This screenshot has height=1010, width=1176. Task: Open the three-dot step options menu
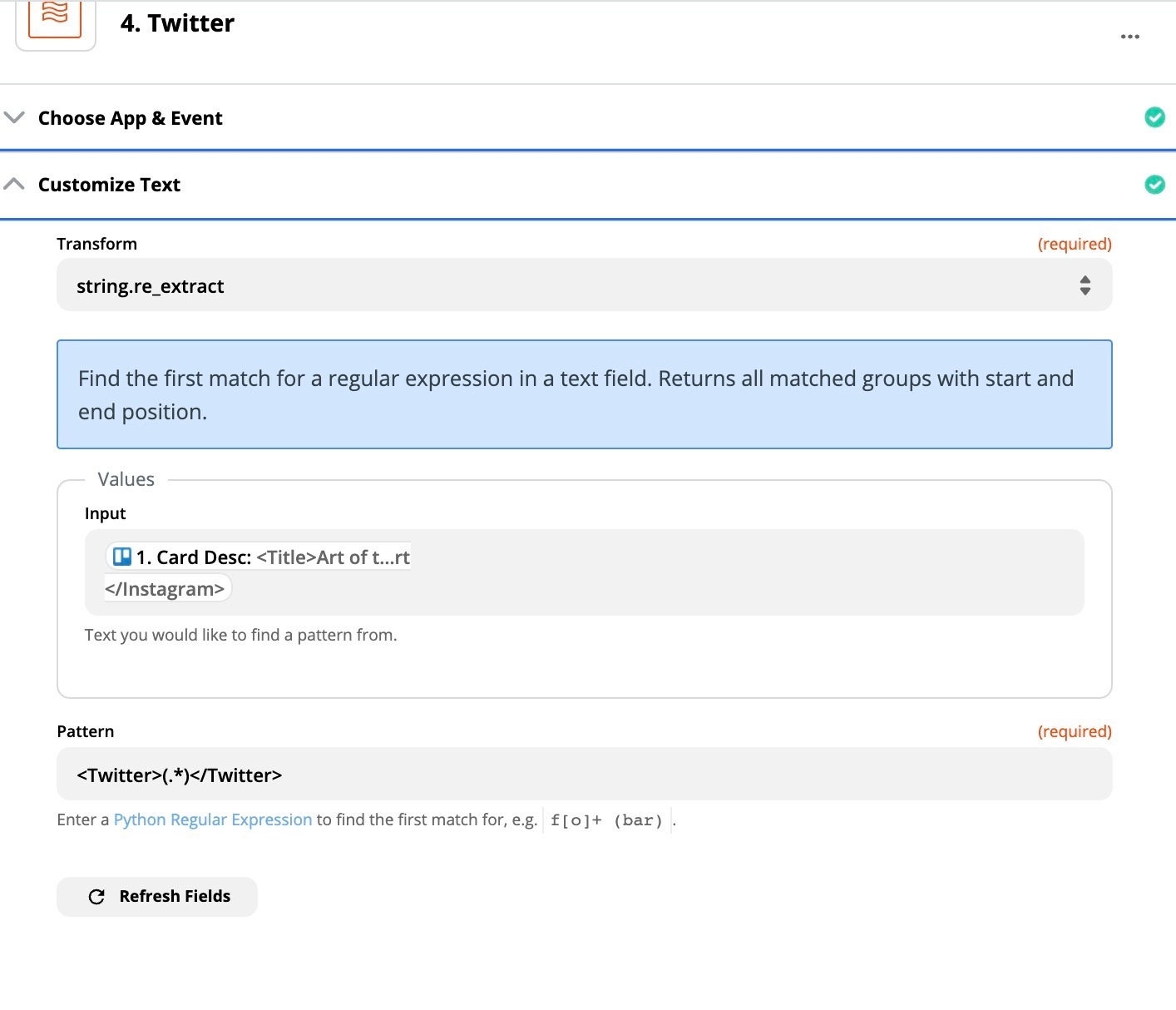coord(1129,37)
